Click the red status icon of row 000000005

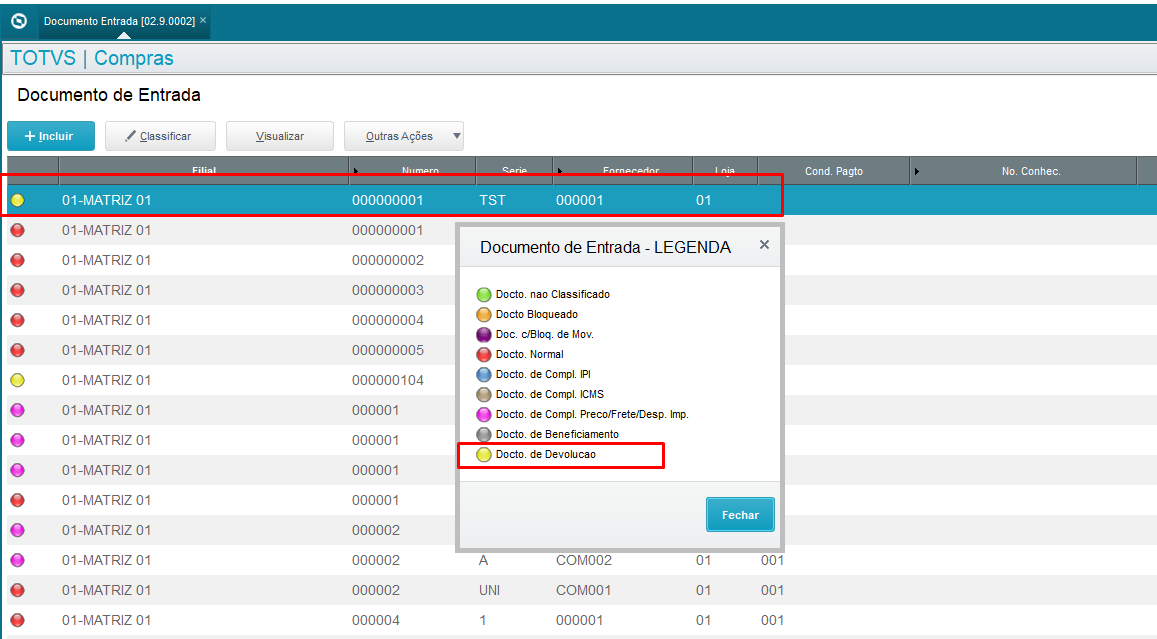point(18,350)
